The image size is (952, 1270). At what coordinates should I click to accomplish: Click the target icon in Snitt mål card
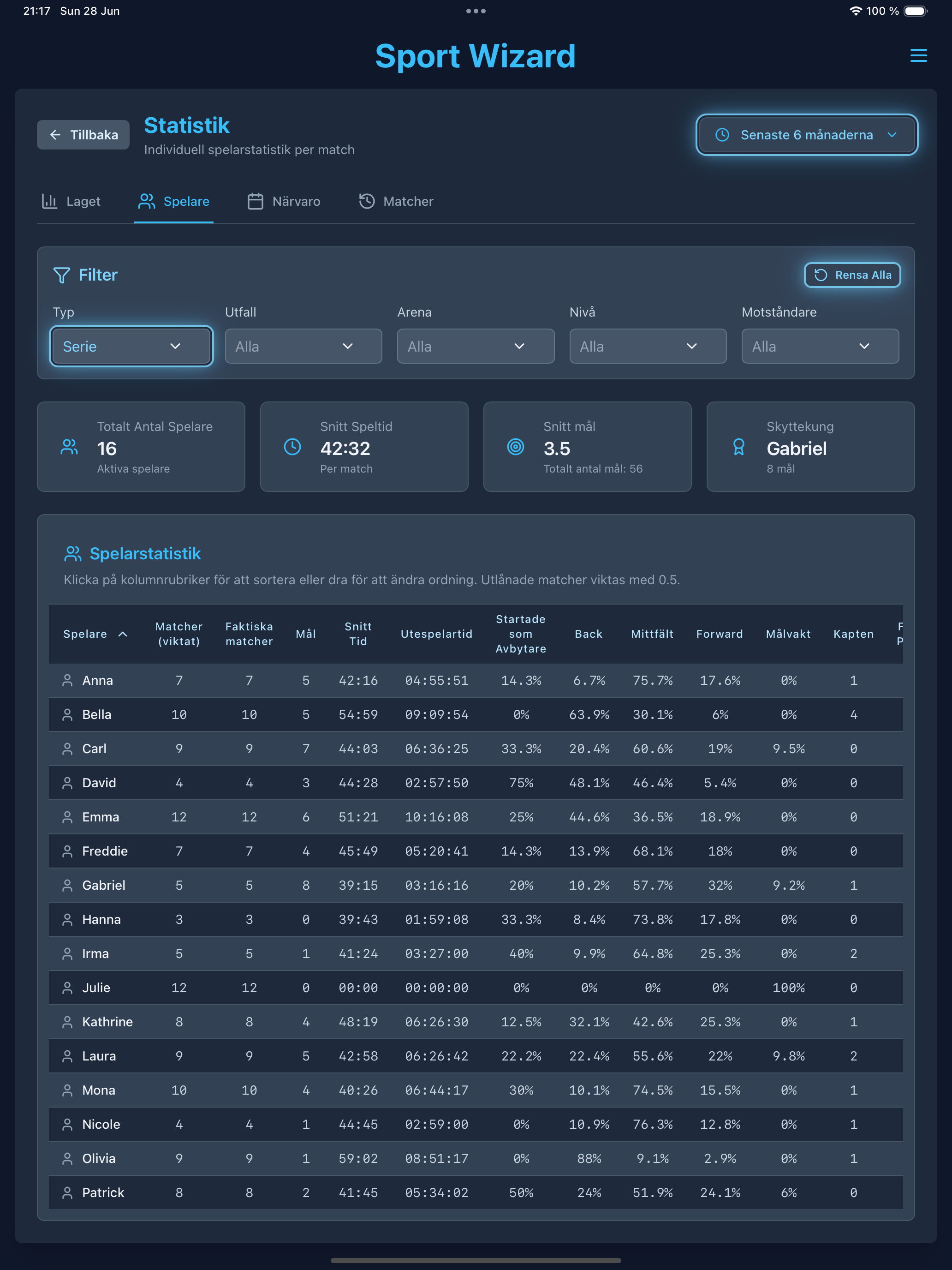tap(516, 447)
